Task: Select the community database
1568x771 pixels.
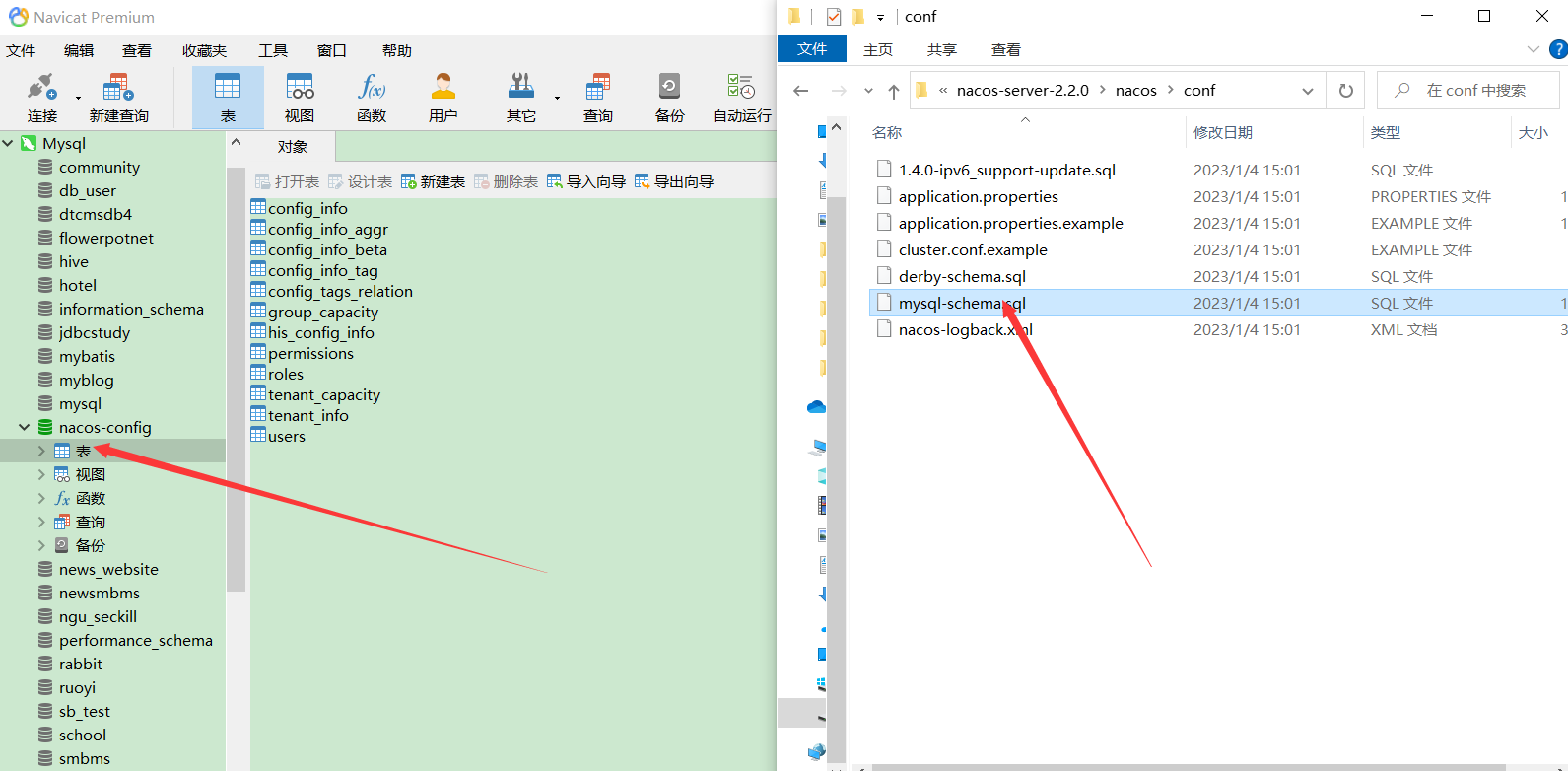Action: pos(100,167)
